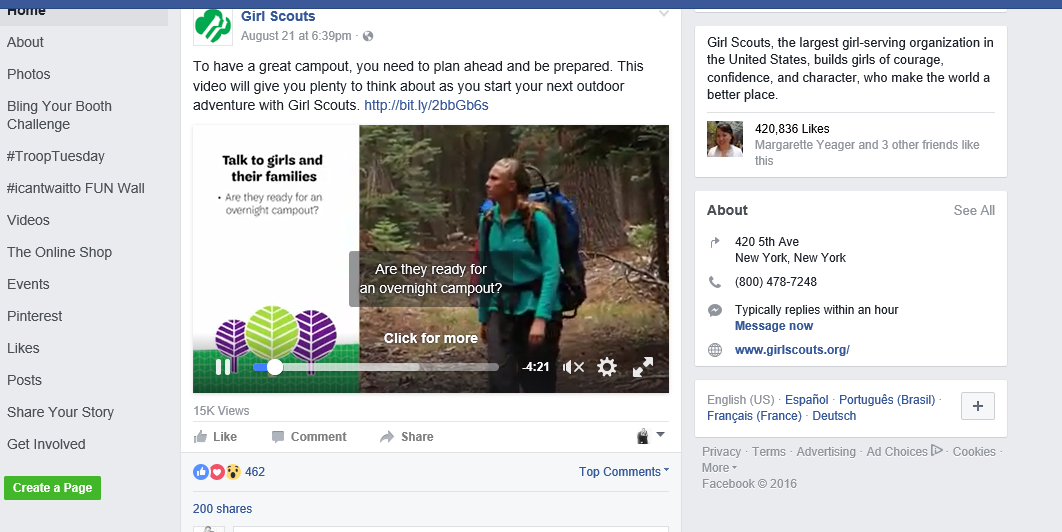Viewport: 1062px width, 532px height.
Task: Click Message now link
Action: (x=773, y=326)
